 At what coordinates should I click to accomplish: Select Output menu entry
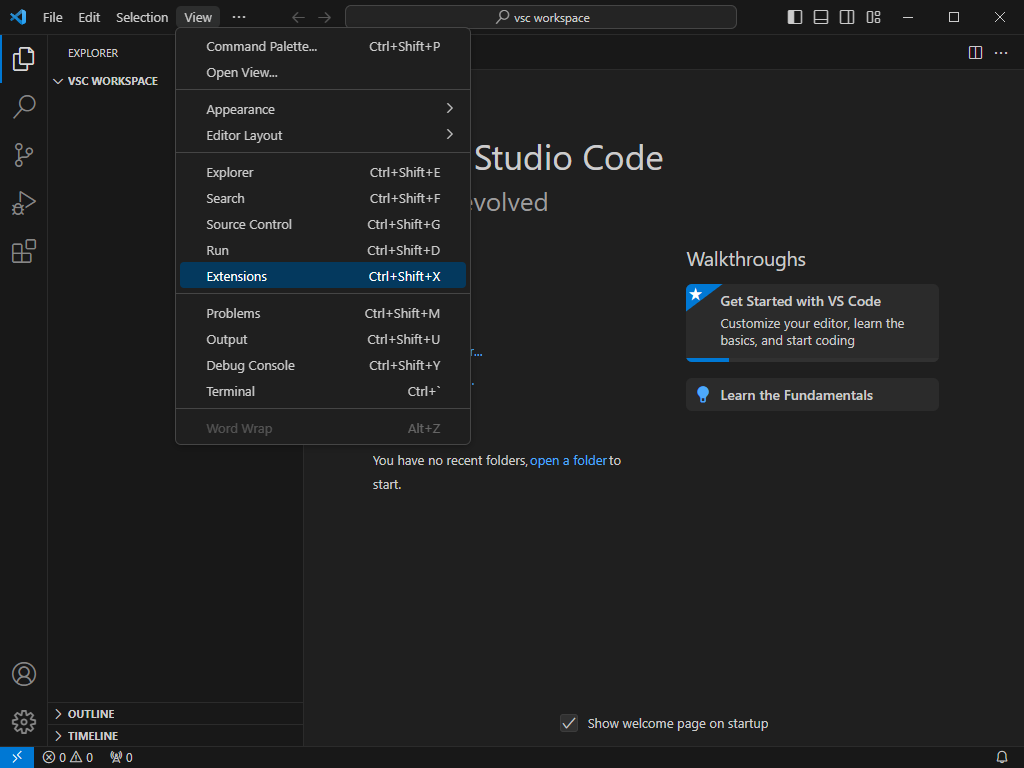pyautogui.click(x=323, y=340)
